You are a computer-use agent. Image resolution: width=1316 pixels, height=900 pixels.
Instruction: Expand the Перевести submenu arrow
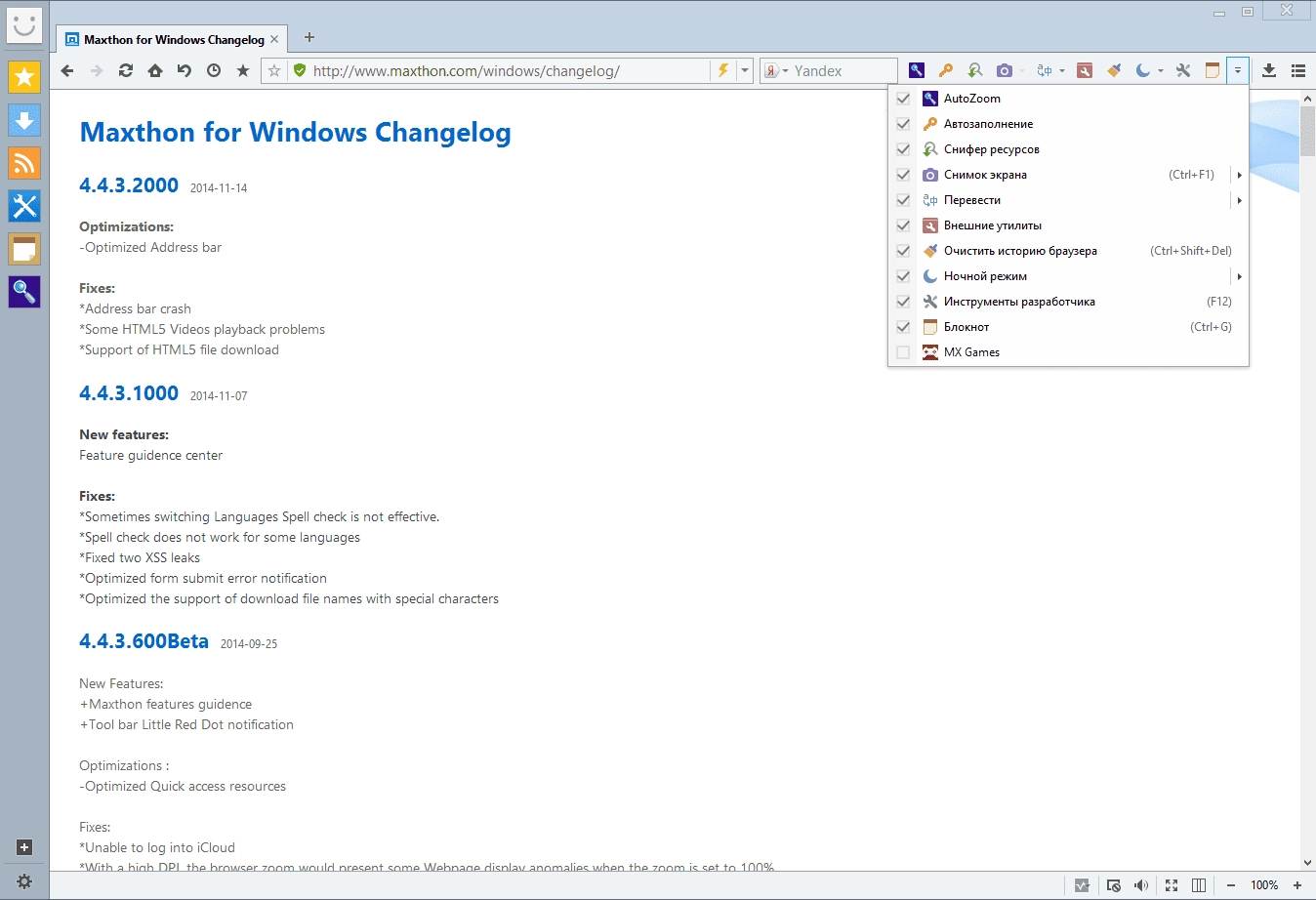(x=1239, y=200)
